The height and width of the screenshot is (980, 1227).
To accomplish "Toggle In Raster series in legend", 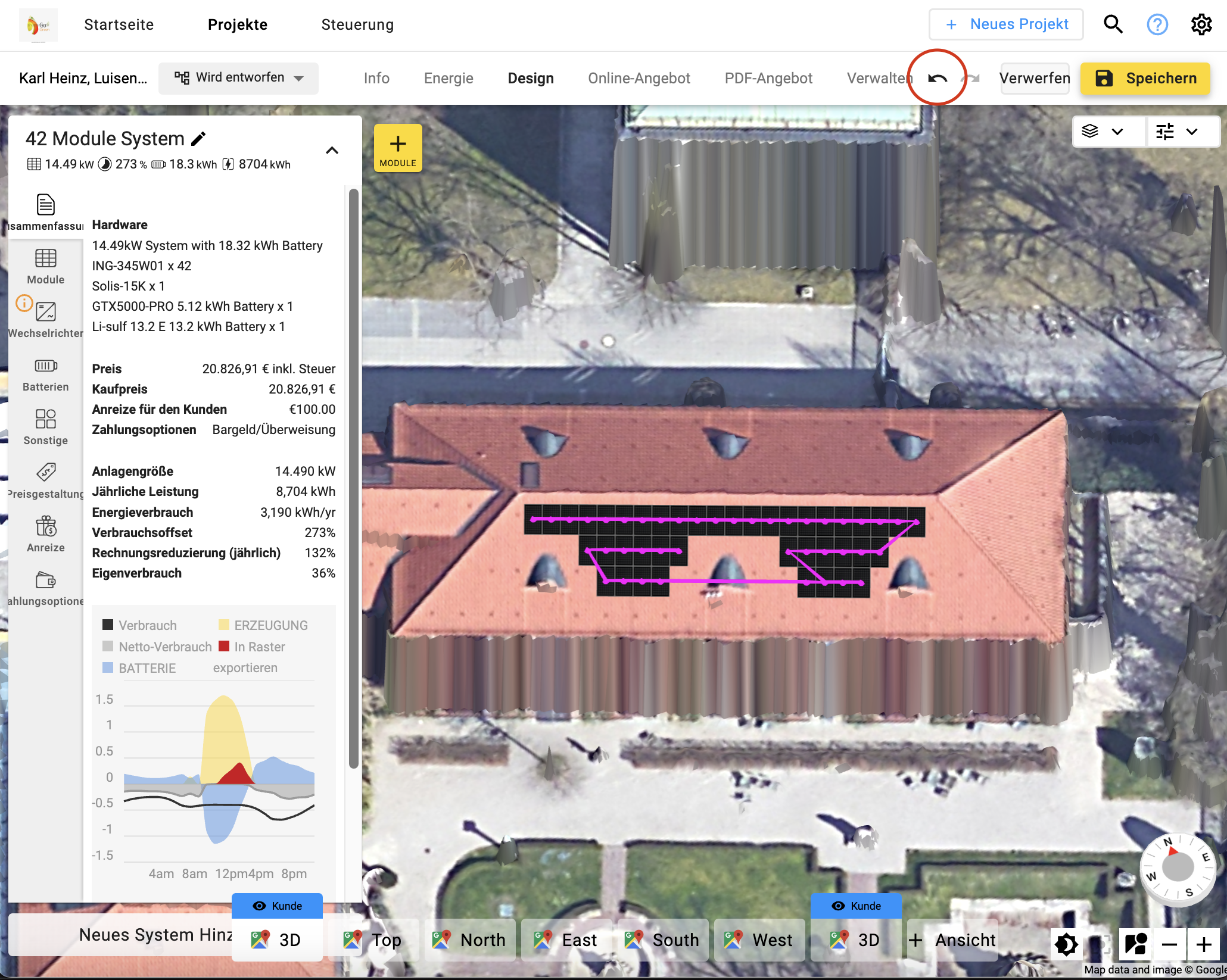I will (x=252, y=647).
